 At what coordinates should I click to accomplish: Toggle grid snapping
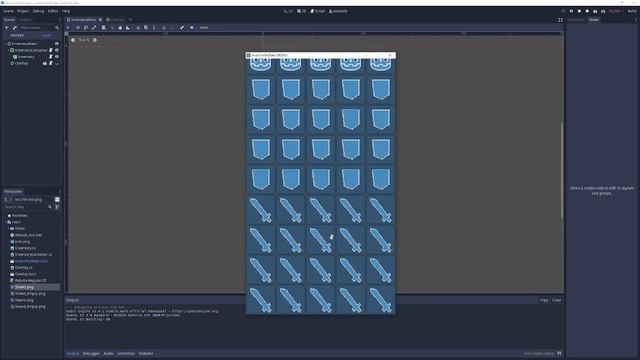click(x=146, y=28)
